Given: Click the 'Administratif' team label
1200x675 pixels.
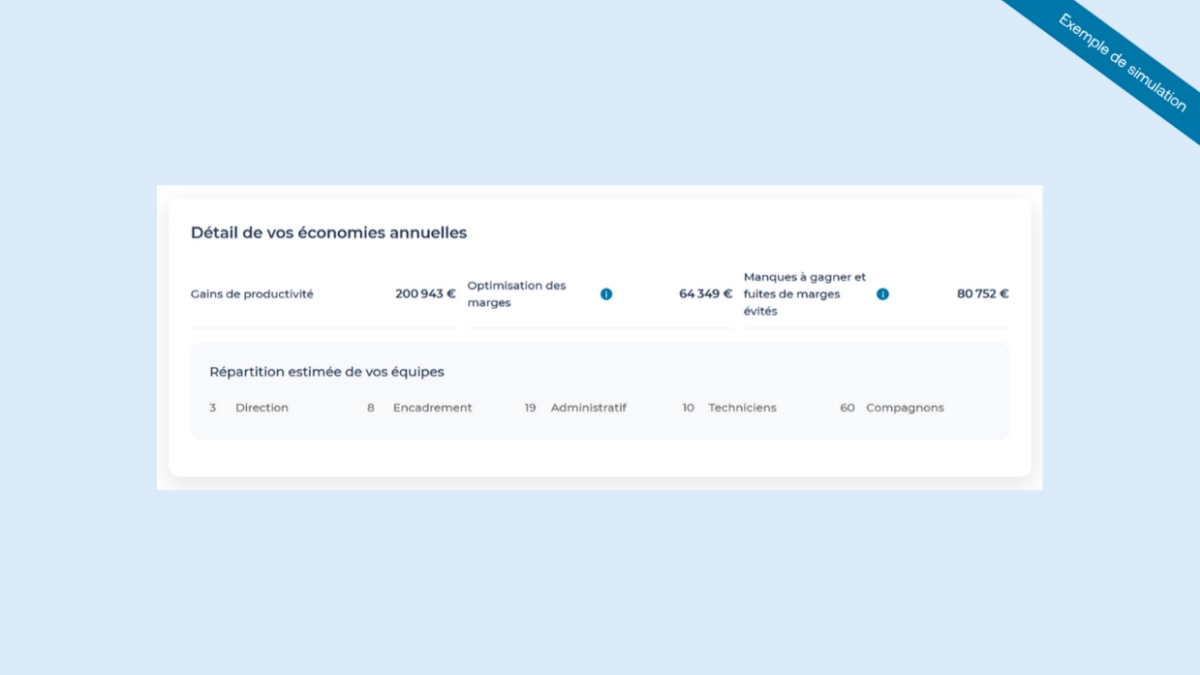Looking at the screenshot, I should point(588,408).
